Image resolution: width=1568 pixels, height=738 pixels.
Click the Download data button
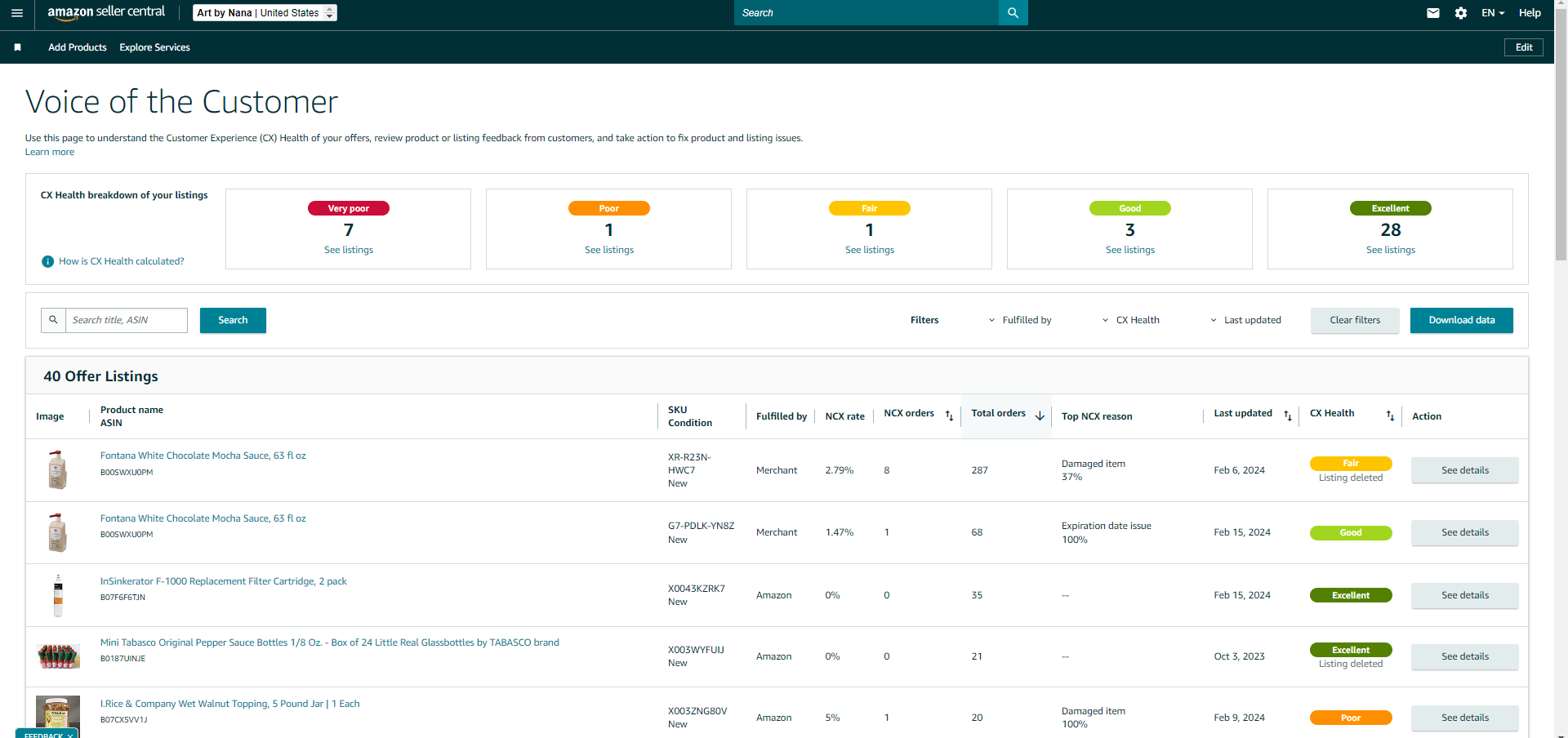[x=1462, y=320]
